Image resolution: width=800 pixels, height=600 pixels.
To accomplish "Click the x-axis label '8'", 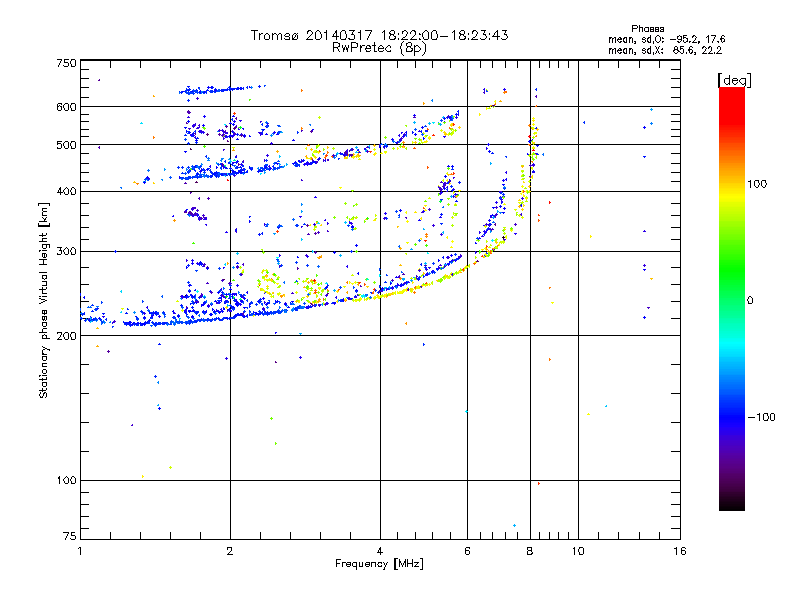I will (x=530, y=551).
